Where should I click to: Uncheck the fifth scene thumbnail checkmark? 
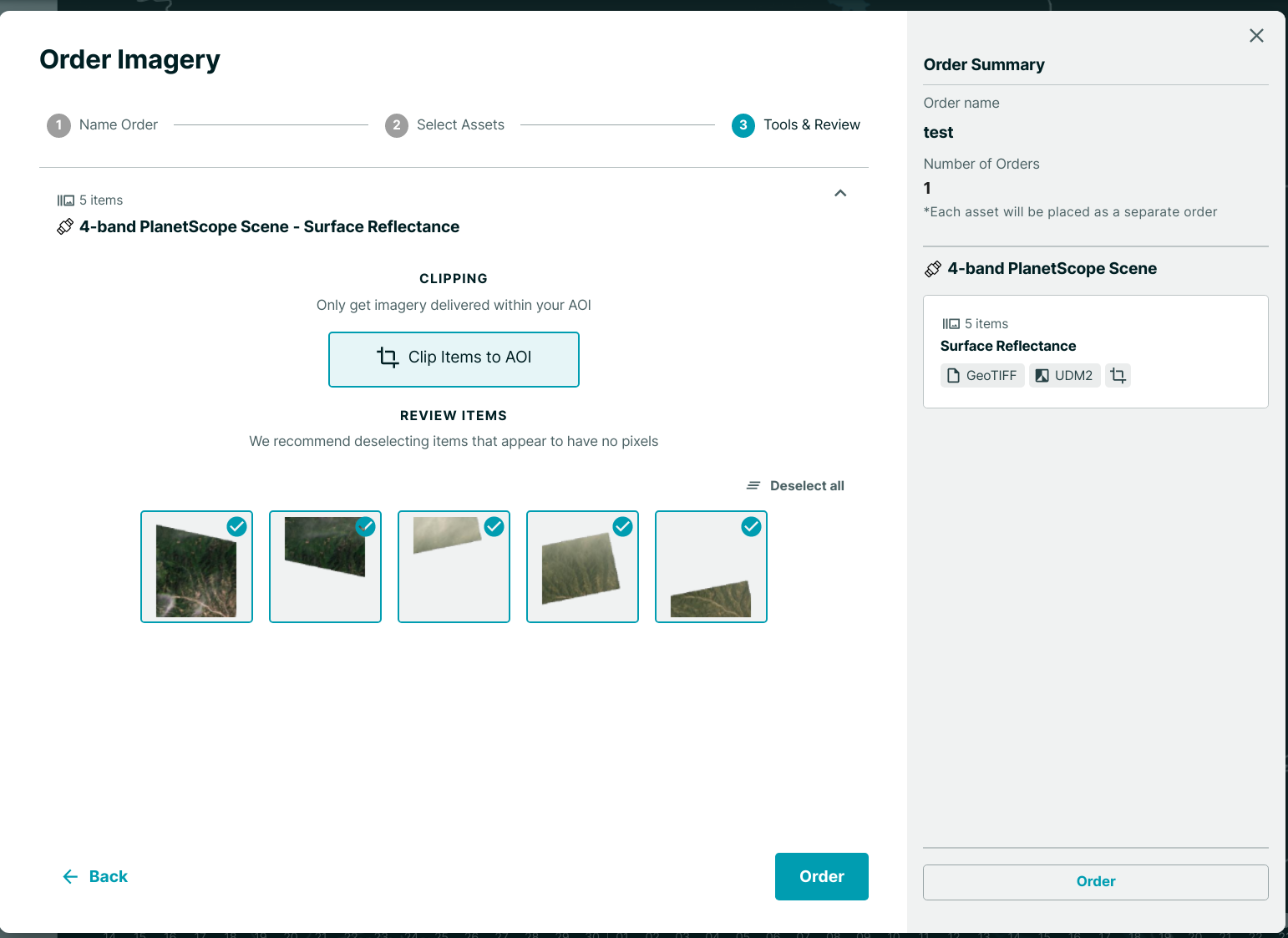coord(752,526)
